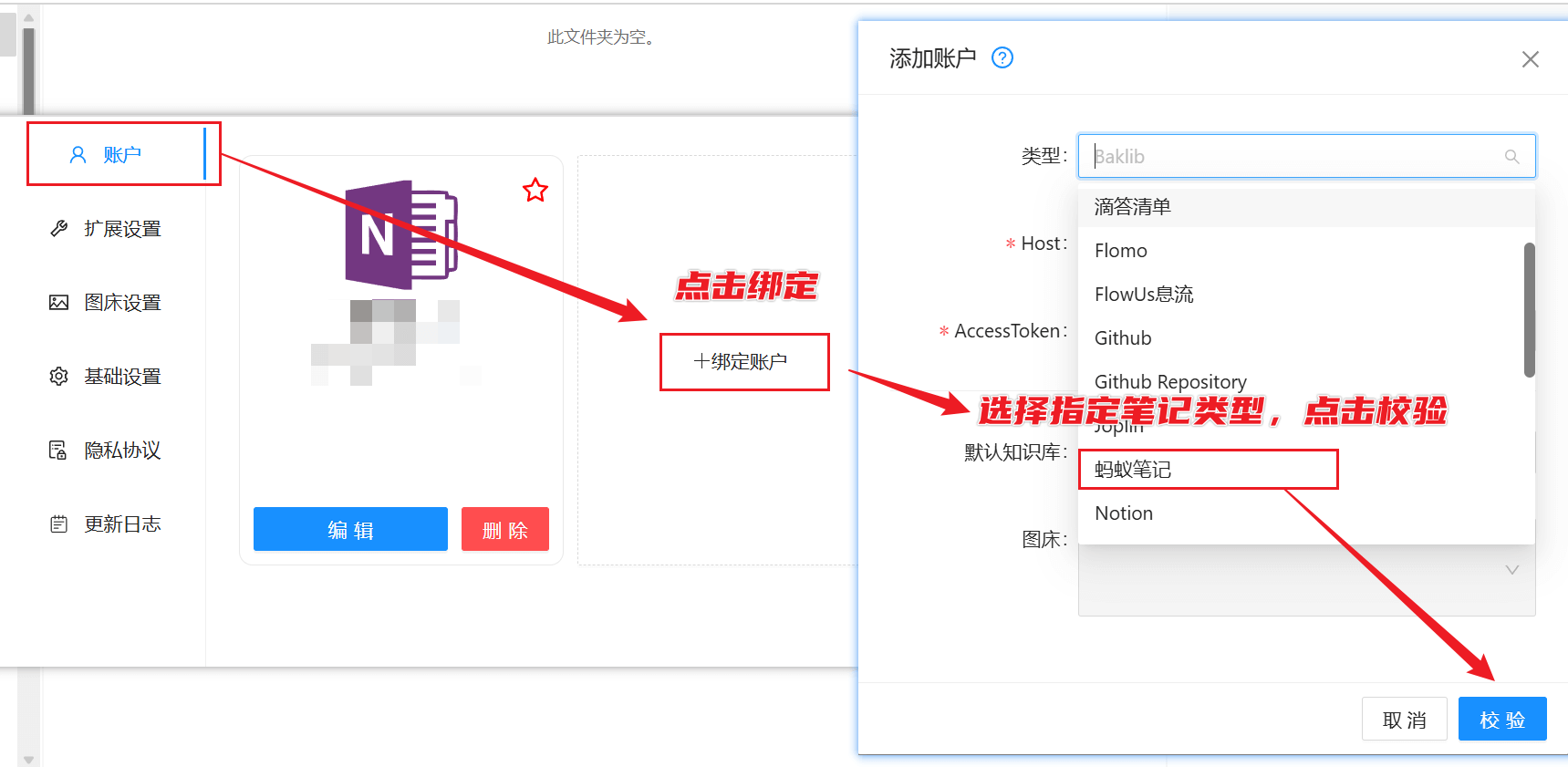Click the 类型 search input field

(x=1306, y=156)
